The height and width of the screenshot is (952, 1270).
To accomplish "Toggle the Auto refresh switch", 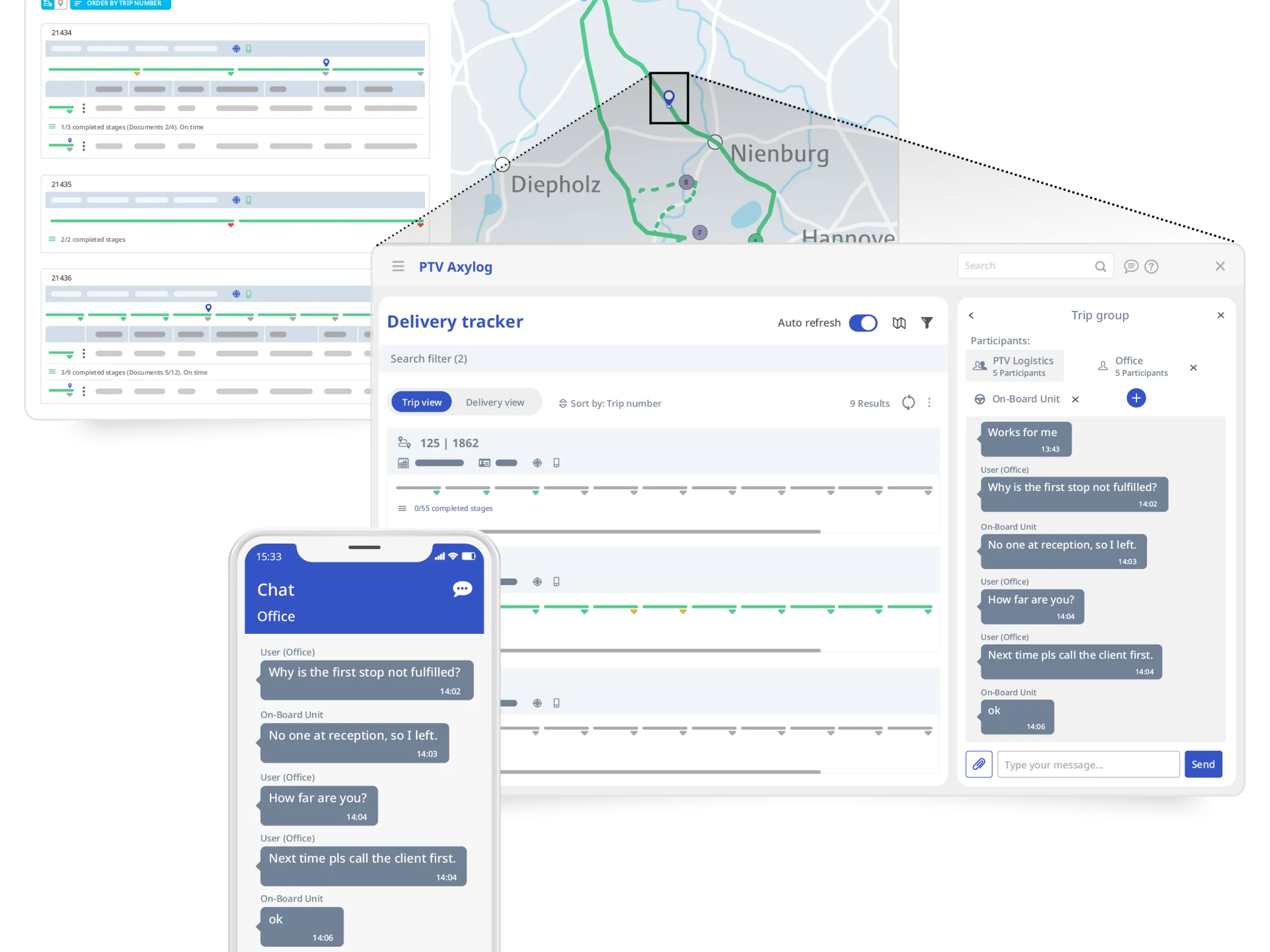I will [x=862, y=323].
